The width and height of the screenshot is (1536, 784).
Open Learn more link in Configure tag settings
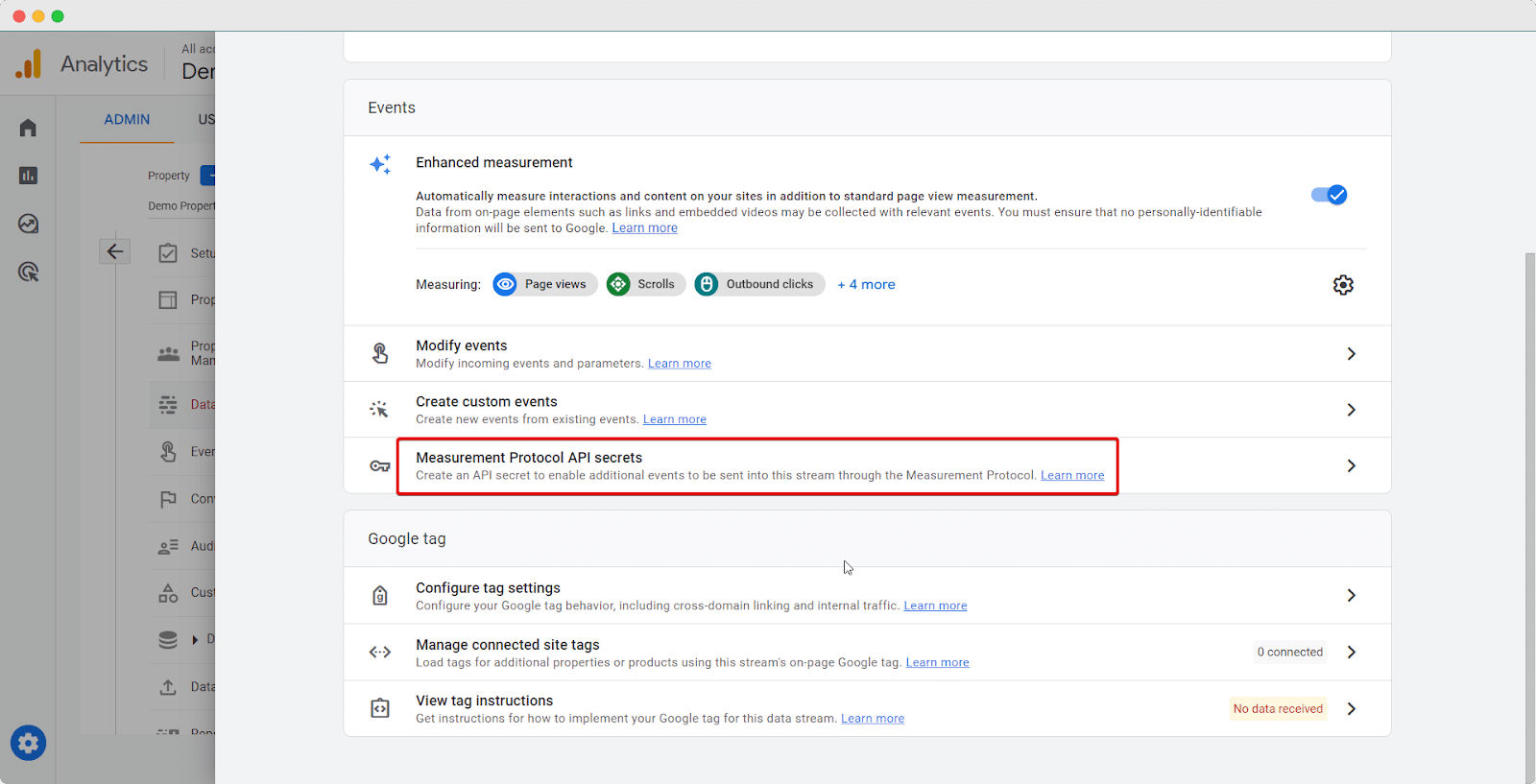click(x=935, y=606)
